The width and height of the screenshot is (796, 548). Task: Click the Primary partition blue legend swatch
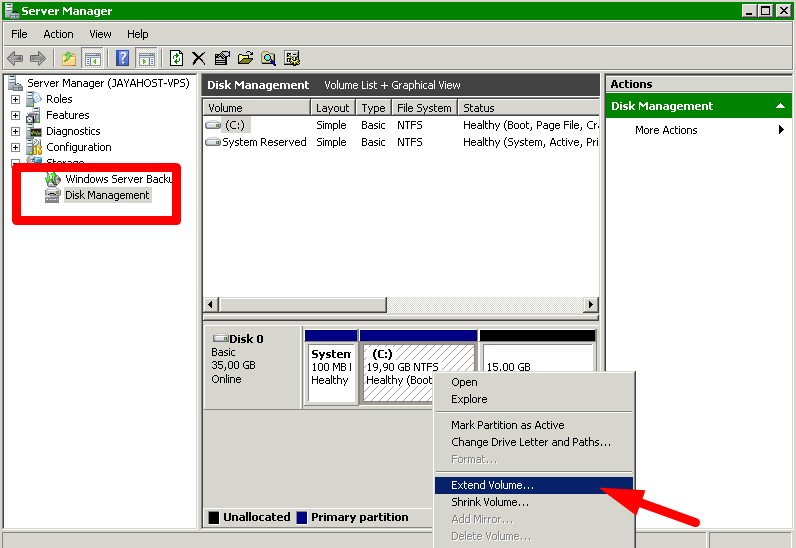point(302,518)
